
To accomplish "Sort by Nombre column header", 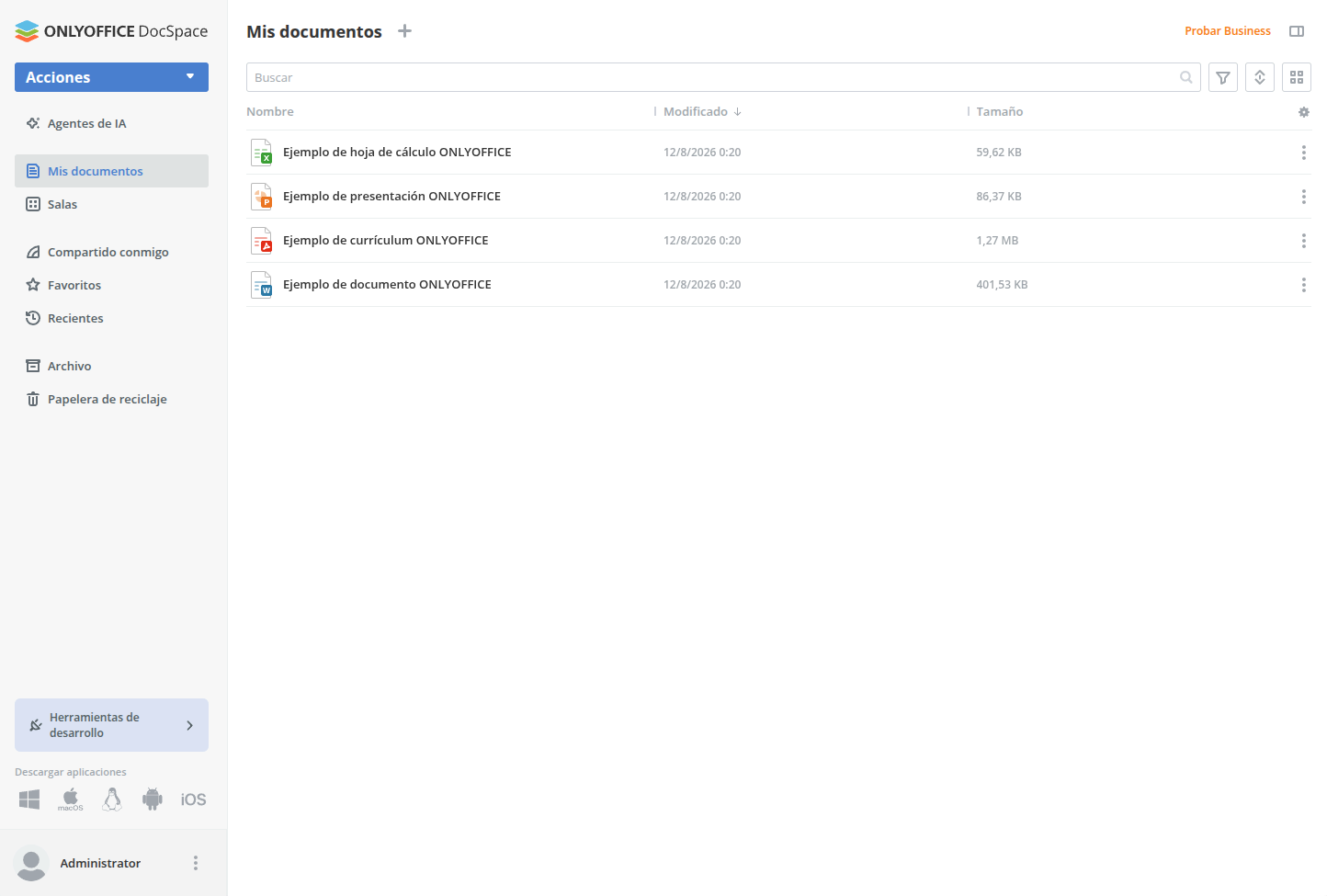I will 270,111.
